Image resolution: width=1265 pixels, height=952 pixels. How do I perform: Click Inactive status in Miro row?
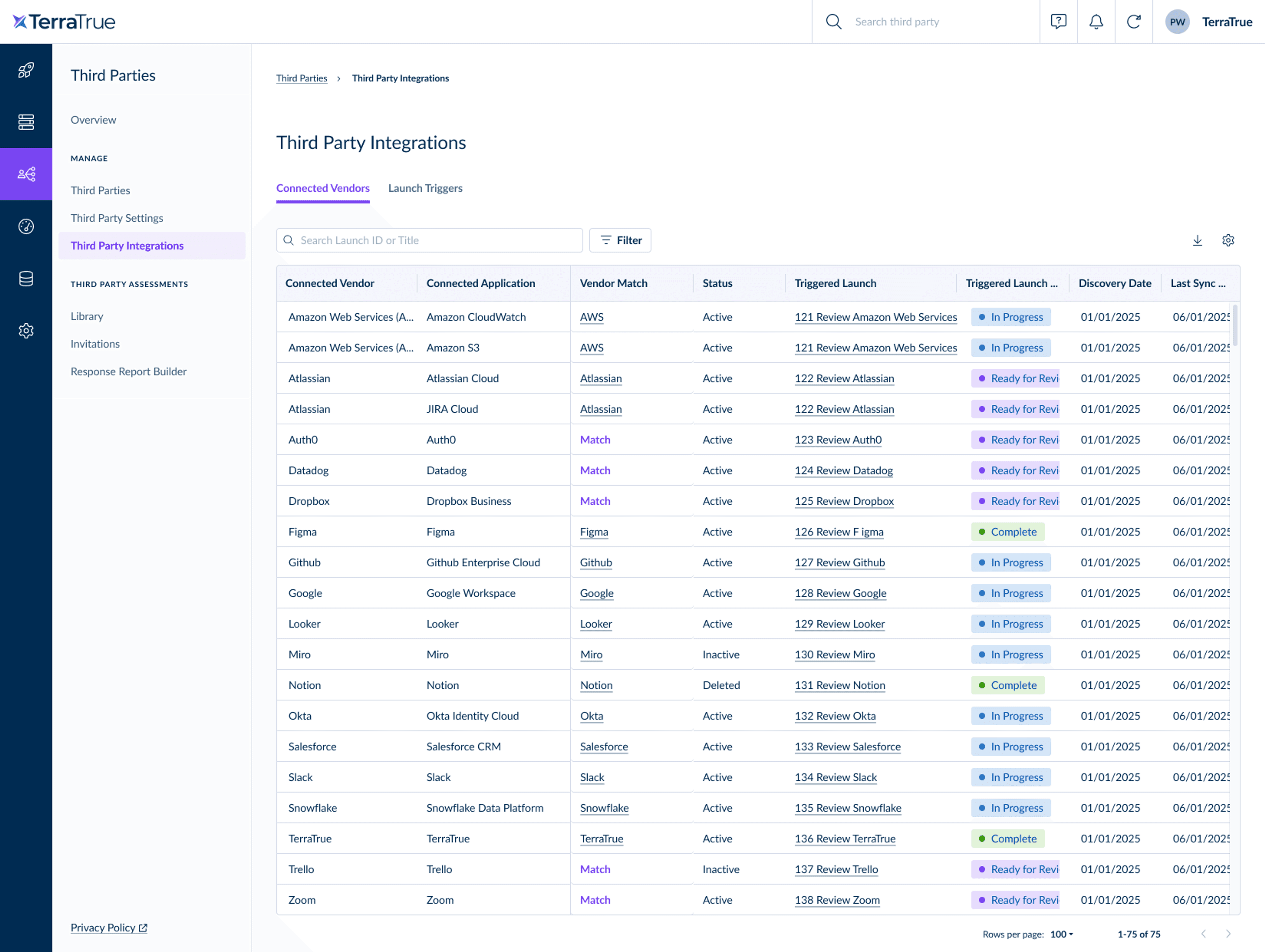coord(720,654)
